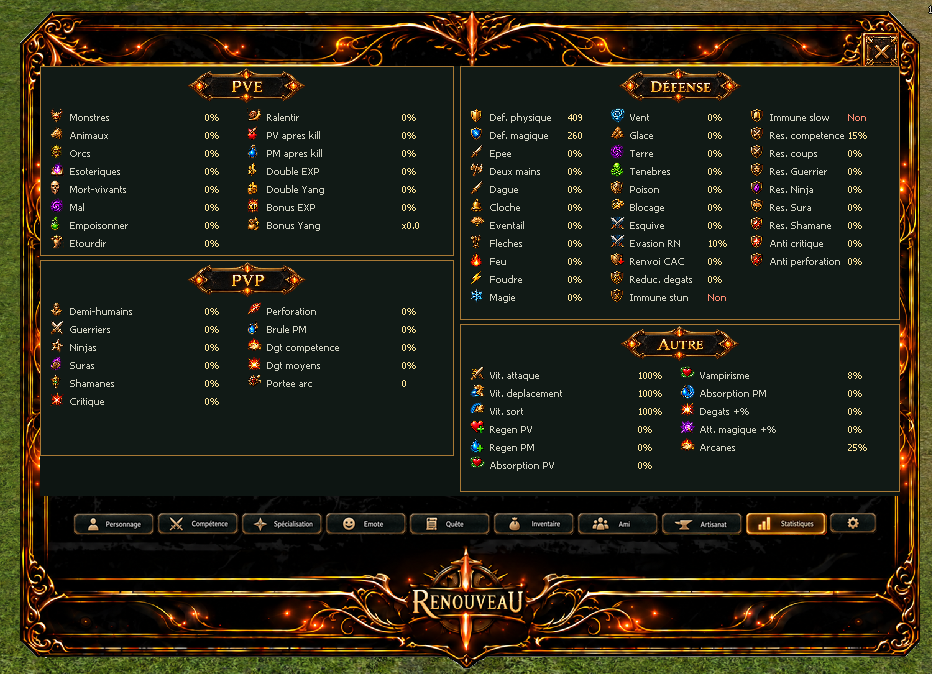The width and height of the screenshot is (932, 674).
Task: Click the Def. magique blue shield icon
Action: tap(476, 134)
